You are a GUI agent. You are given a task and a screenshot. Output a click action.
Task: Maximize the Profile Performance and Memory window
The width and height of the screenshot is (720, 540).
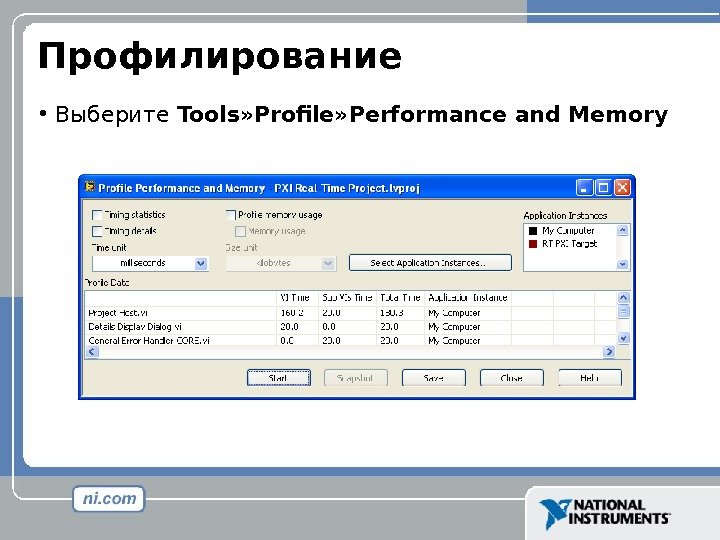click(603, 187)
